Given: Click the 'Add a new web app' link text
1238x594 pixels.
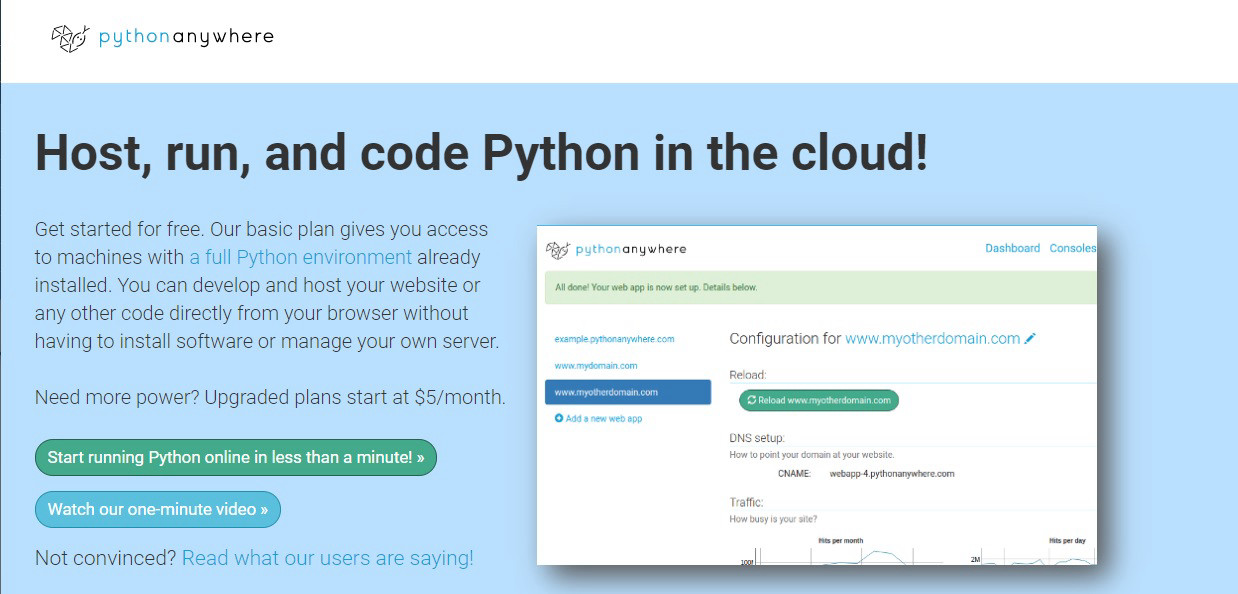Looking at the screenshot, I should tap(604, 418).
